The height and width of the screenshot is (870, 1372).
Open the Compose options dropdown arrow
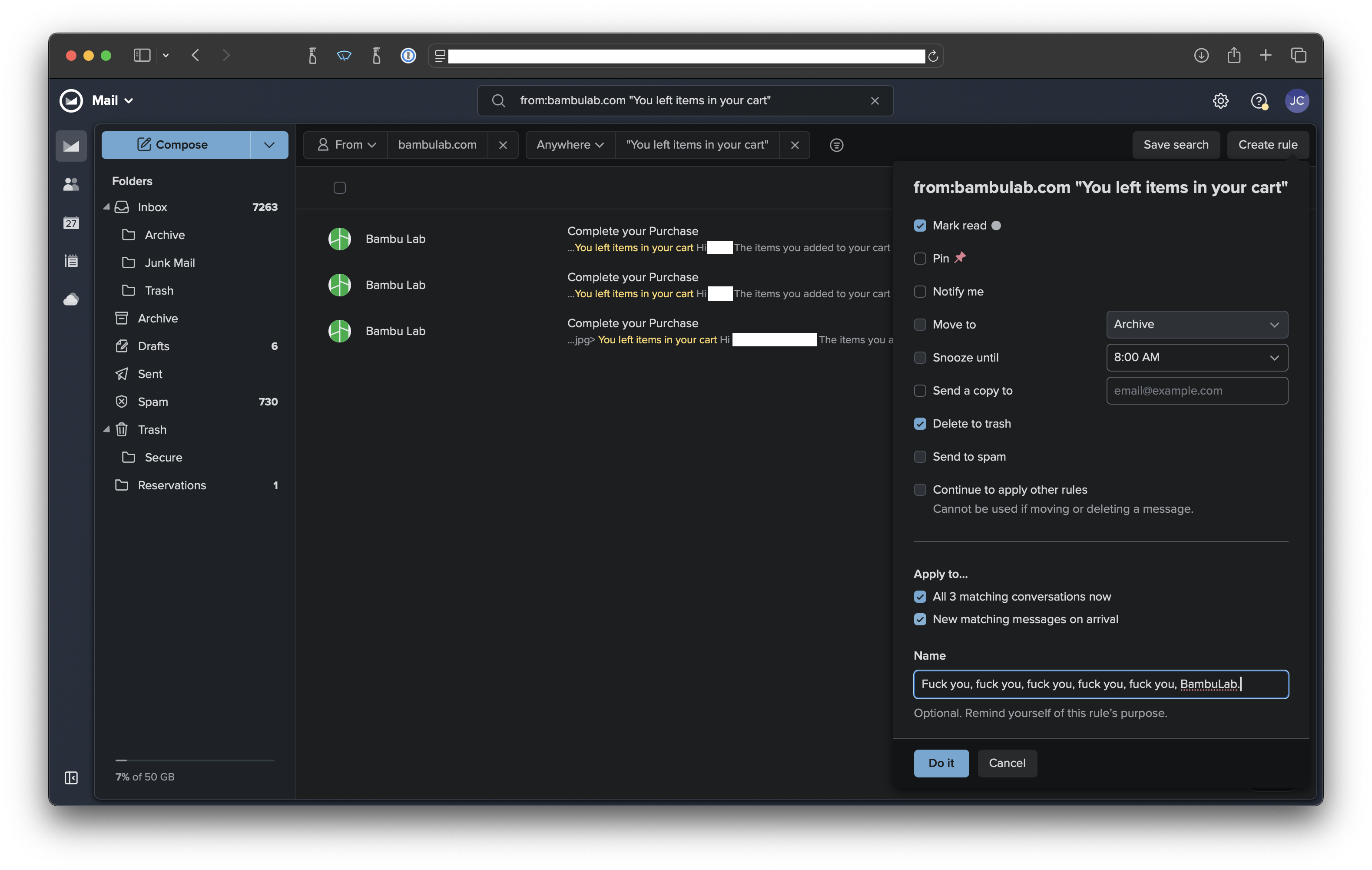tap(269, 145)
